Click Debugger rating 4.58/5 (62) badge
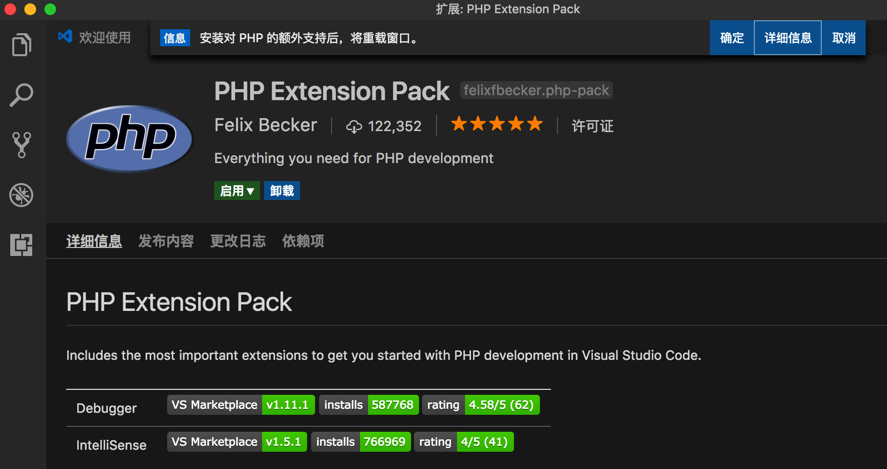The image size is (887, 469). [481, 405]
